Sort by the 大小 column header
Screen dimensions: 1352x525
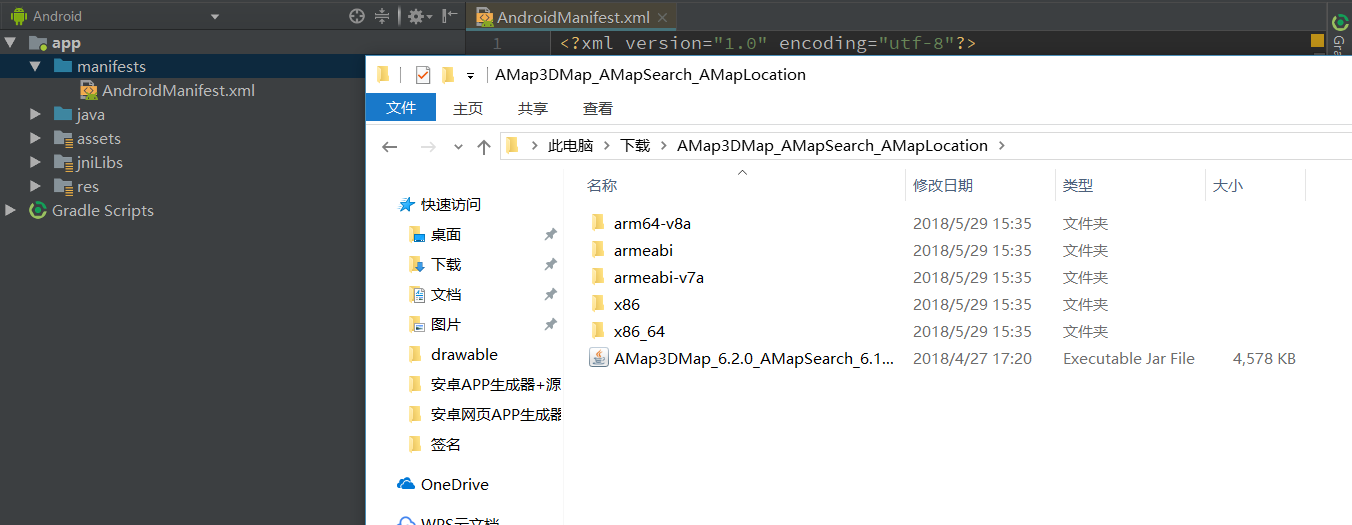coord(1227,185)
